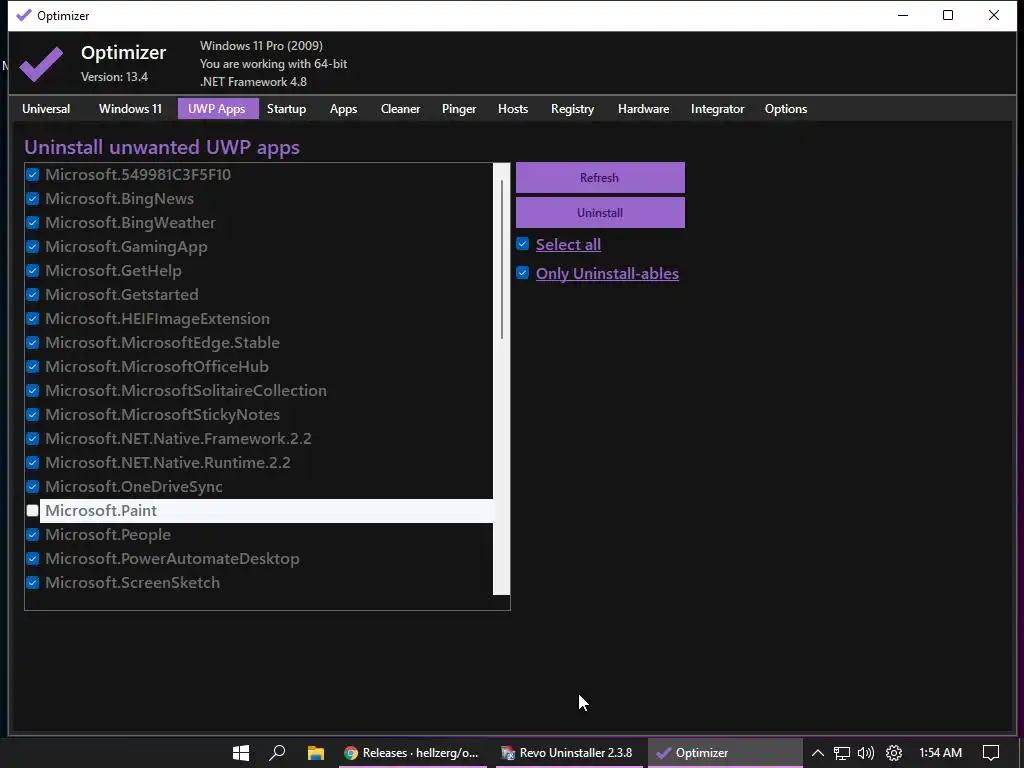This screenshot has height=768, width=1024.
Task: Select the UWP Apps tab
Action: 217,109
